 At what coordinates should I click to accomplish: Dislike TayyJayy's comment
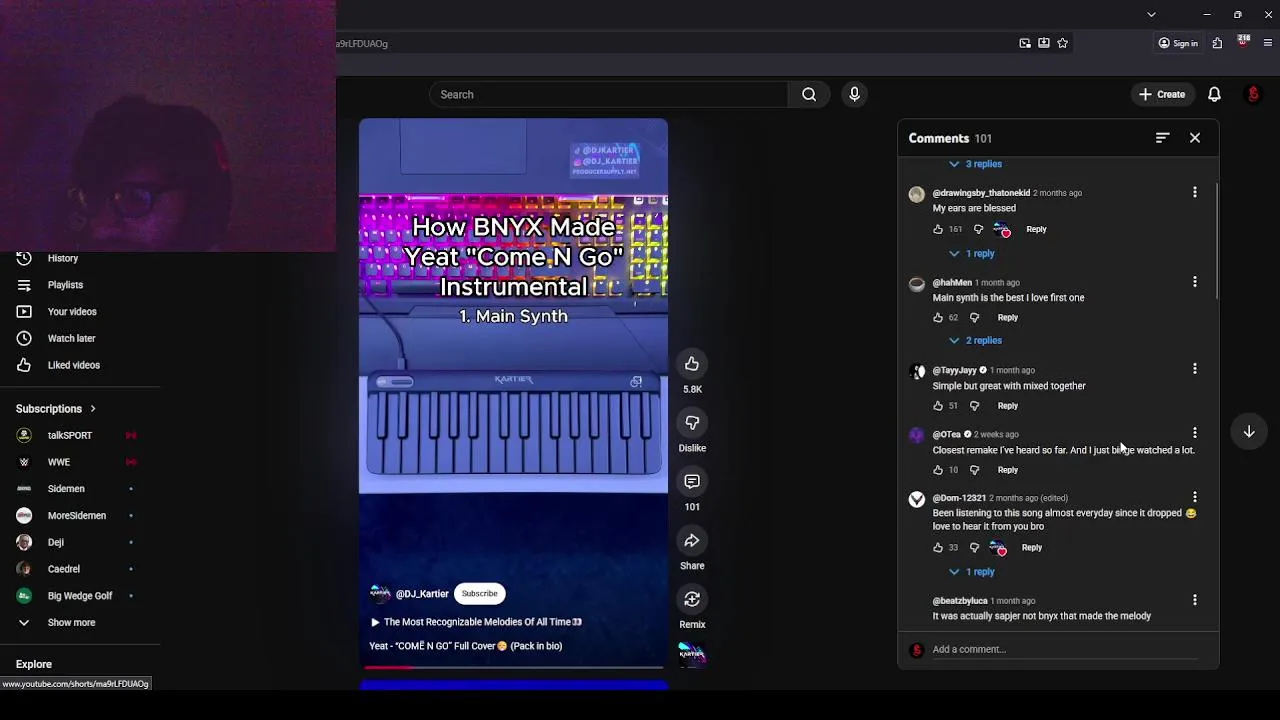[x=974, y=406]
